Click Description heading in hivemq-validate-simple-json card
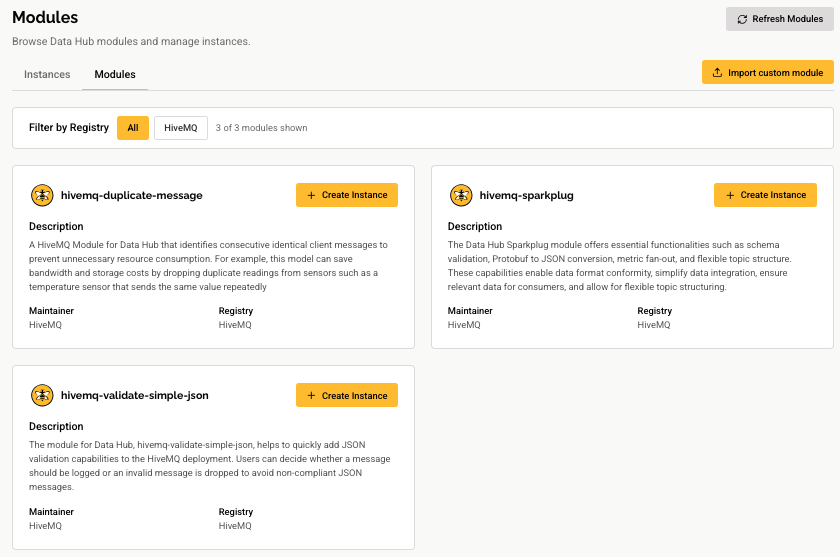840x557 pixels. tap(56, 426)
